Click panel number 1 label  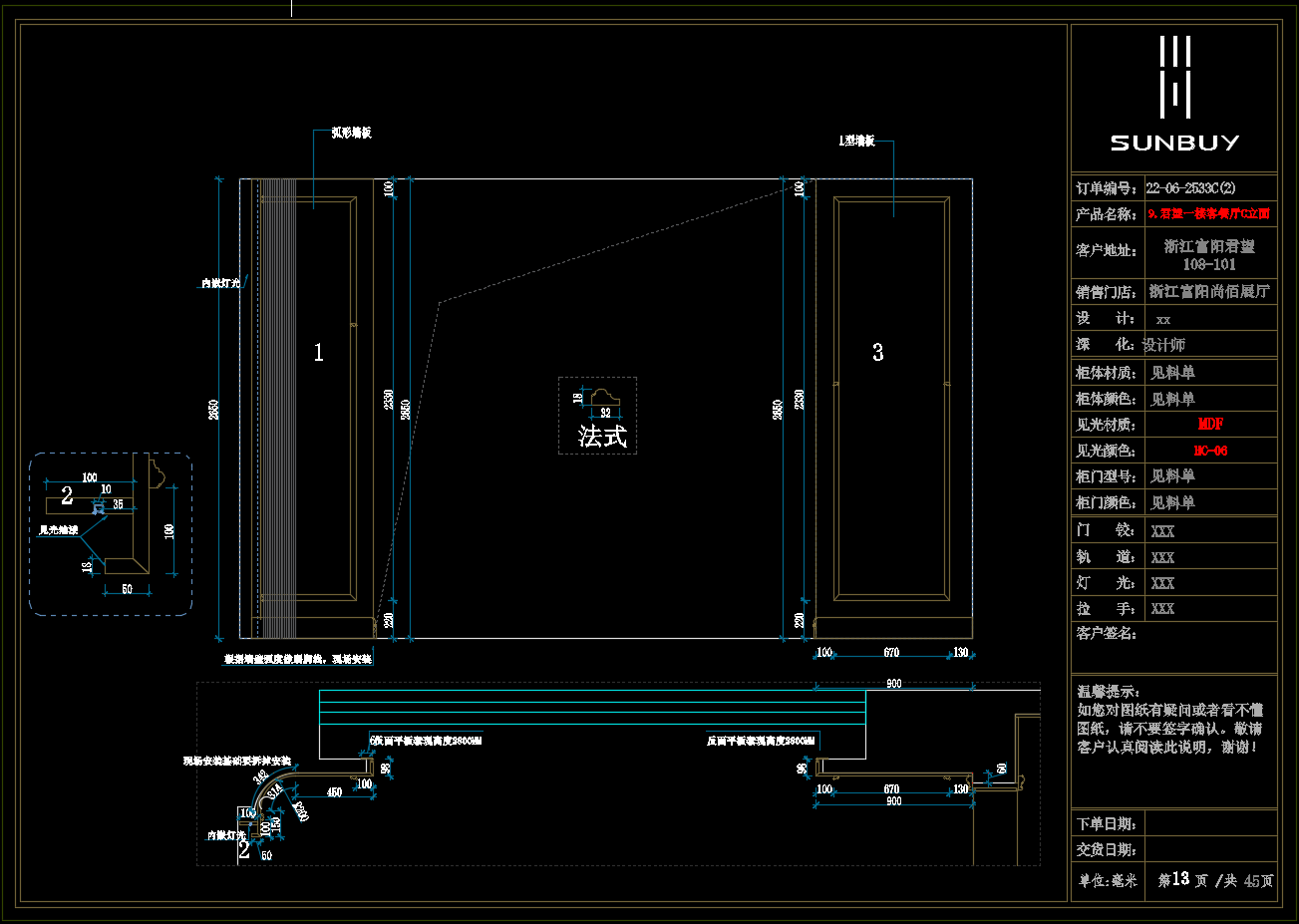(x=318, y=353)
